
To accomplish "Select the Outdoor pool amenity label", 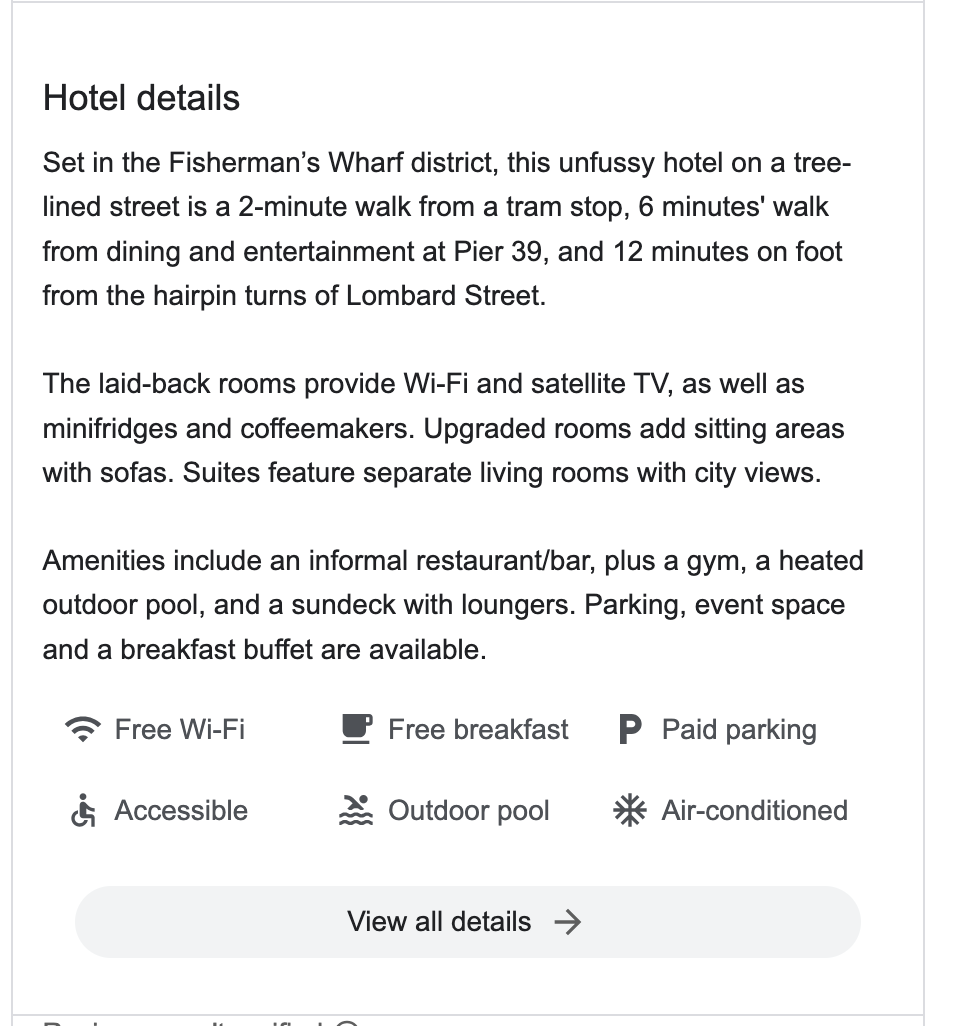I will pyautogui.click(x=469, y=811).
